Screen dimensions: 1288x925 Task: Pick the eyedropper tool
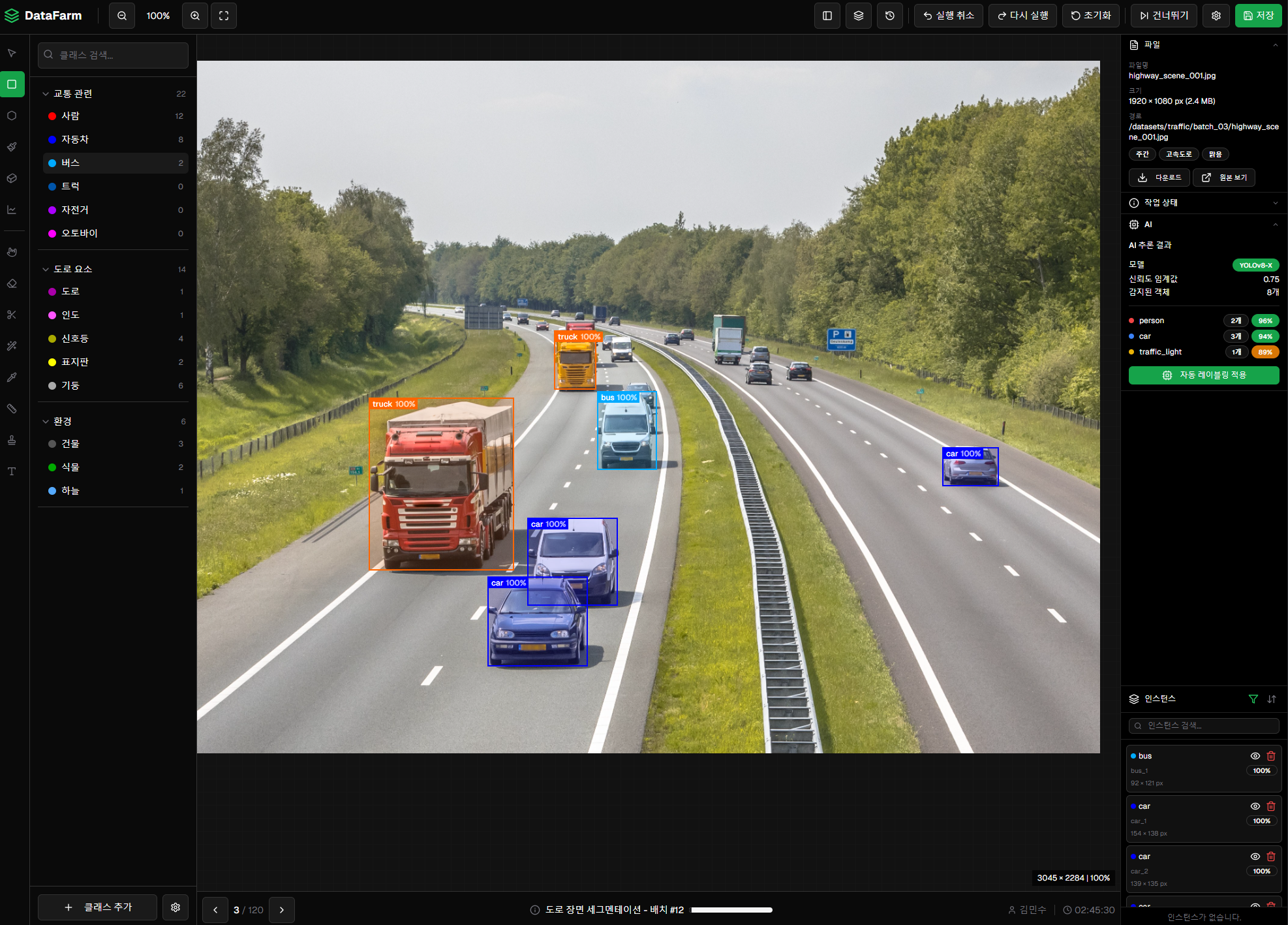(x=12, y=377)
